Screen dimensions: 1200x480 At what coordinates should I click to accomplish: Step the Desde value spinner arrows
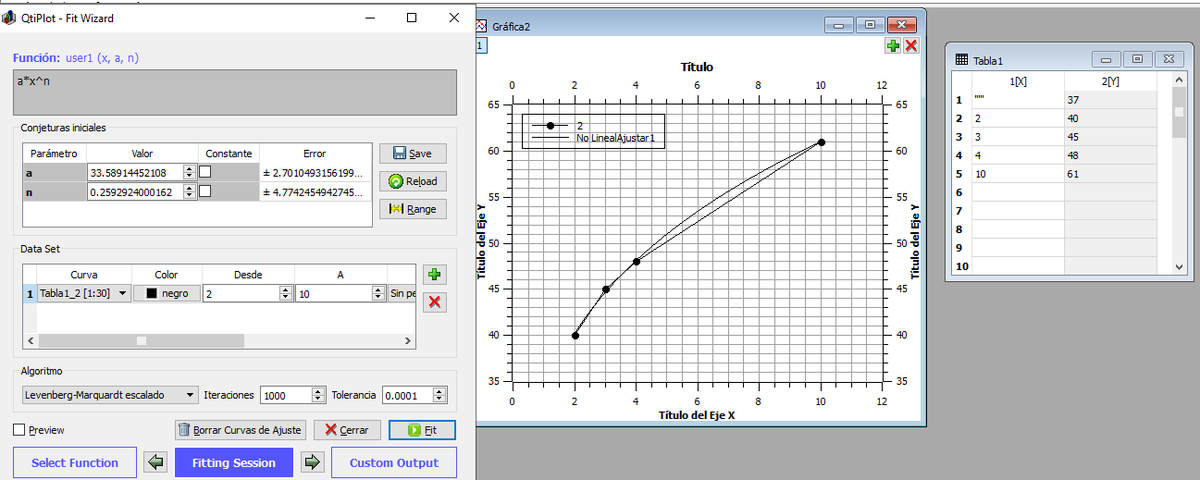pyautogui.click(x=287, y=294)
